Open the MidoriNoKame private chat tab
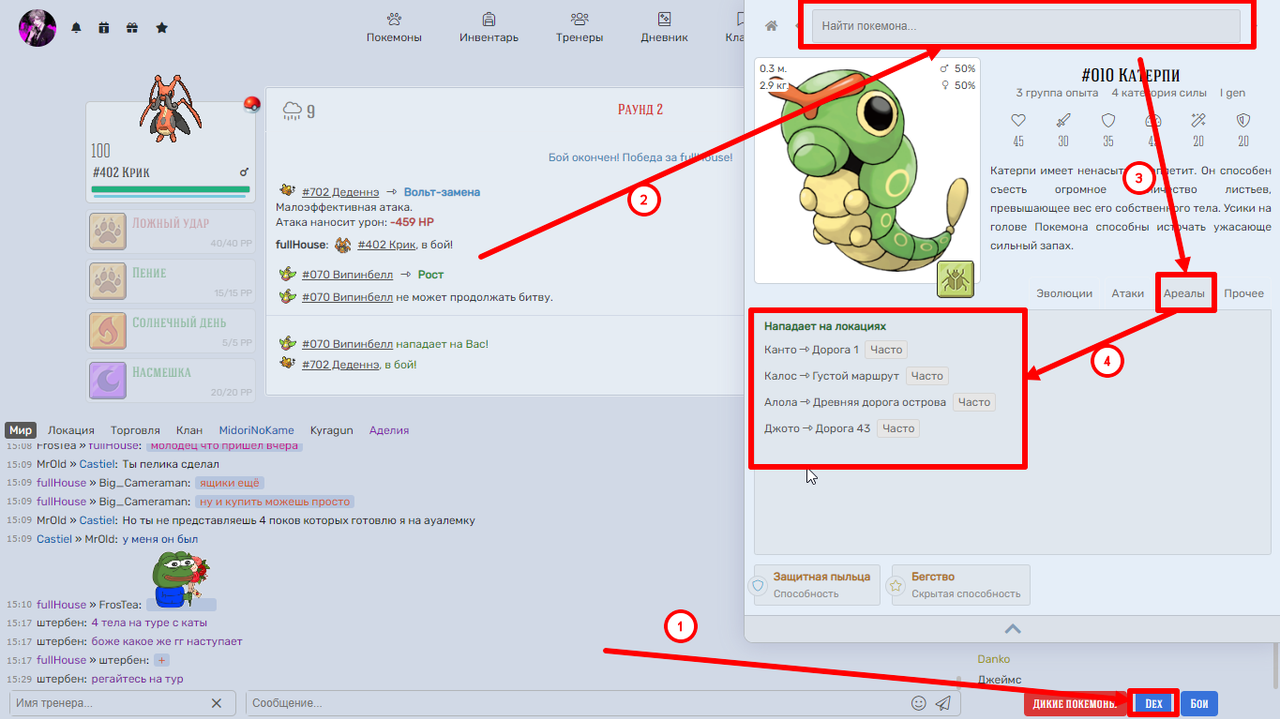Viewport: 1280px width, 719px height. coord(256,430)
